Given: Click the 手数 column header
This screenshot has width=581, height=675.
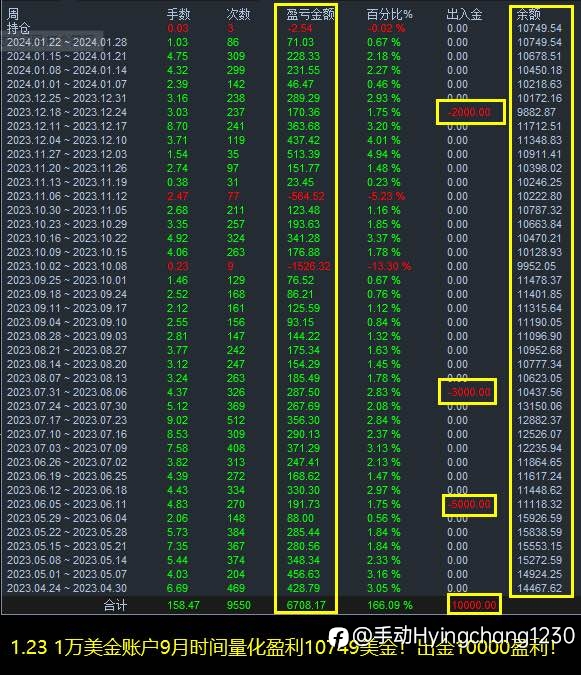Looking at the screenshot, I should click(x=178, y=14).
